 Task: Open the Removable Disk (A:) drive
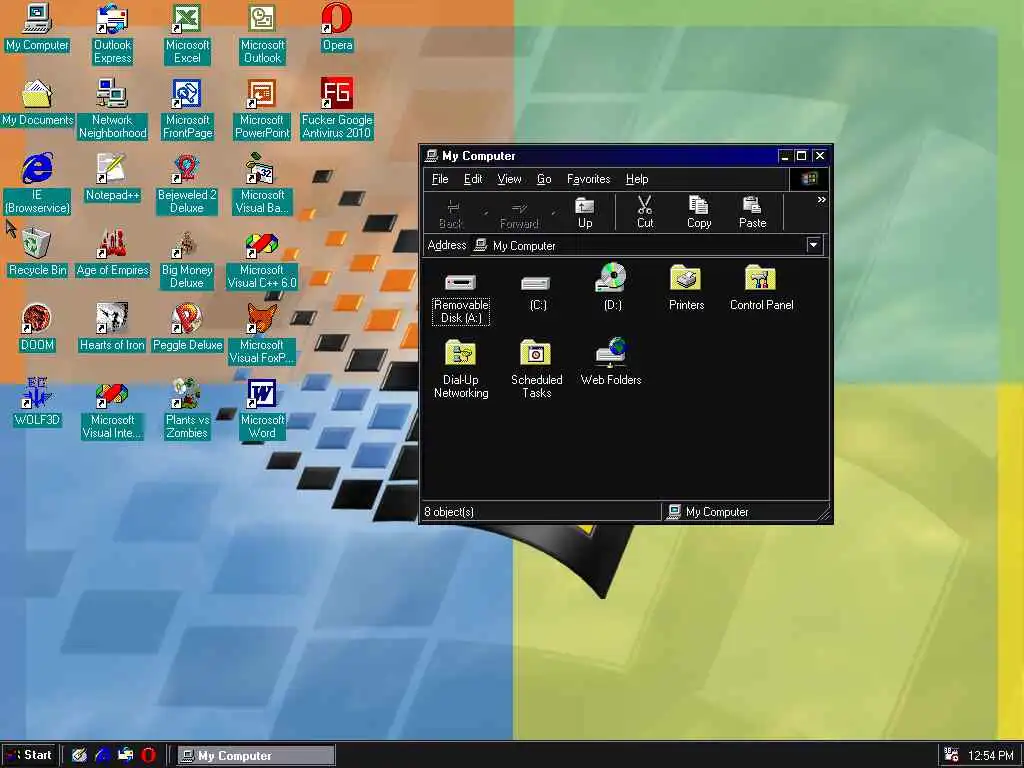(460, 296)
